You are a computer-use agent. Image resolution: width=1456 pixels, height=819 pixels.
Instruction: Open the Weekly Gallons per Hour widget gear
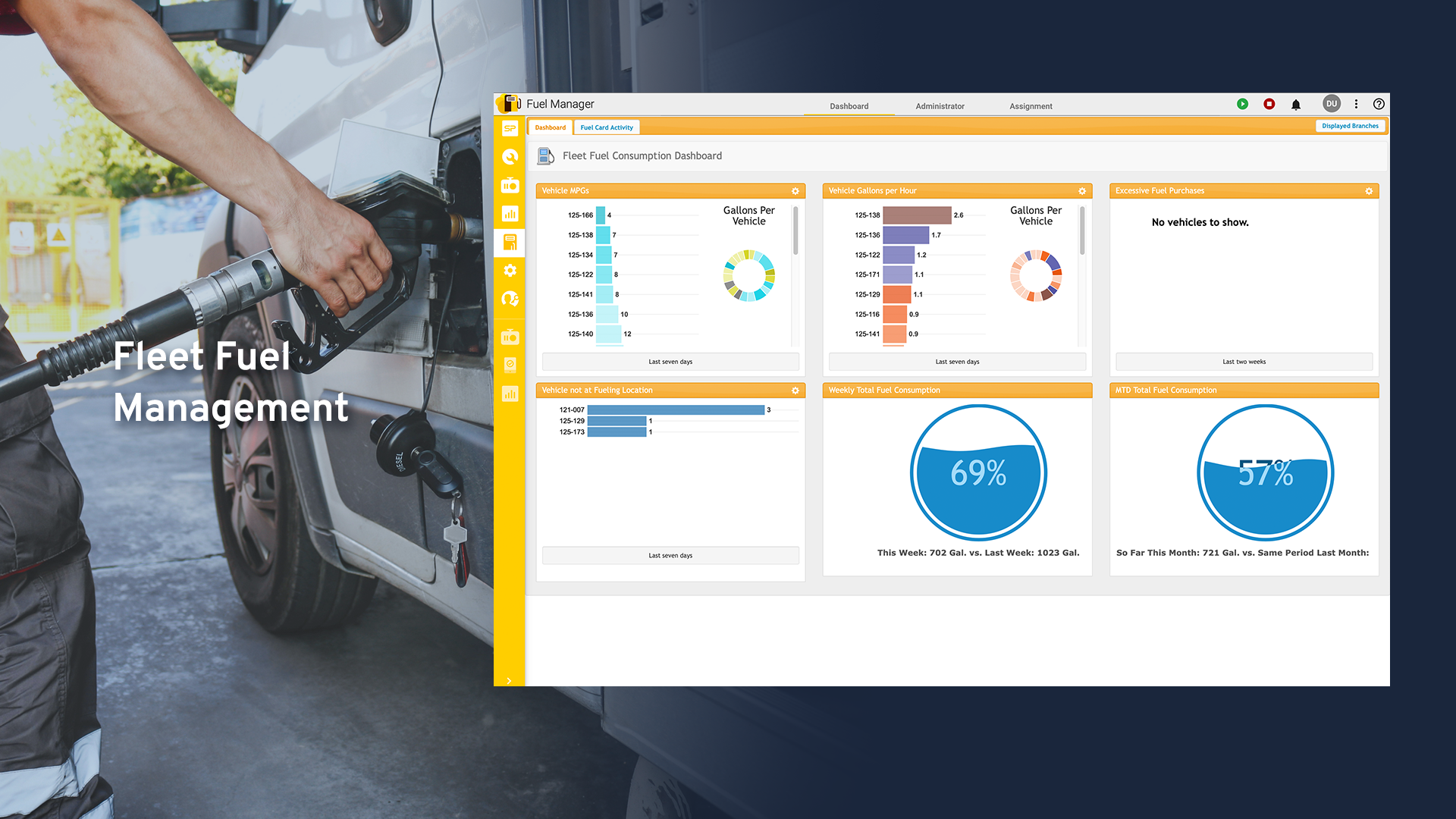1082,190
